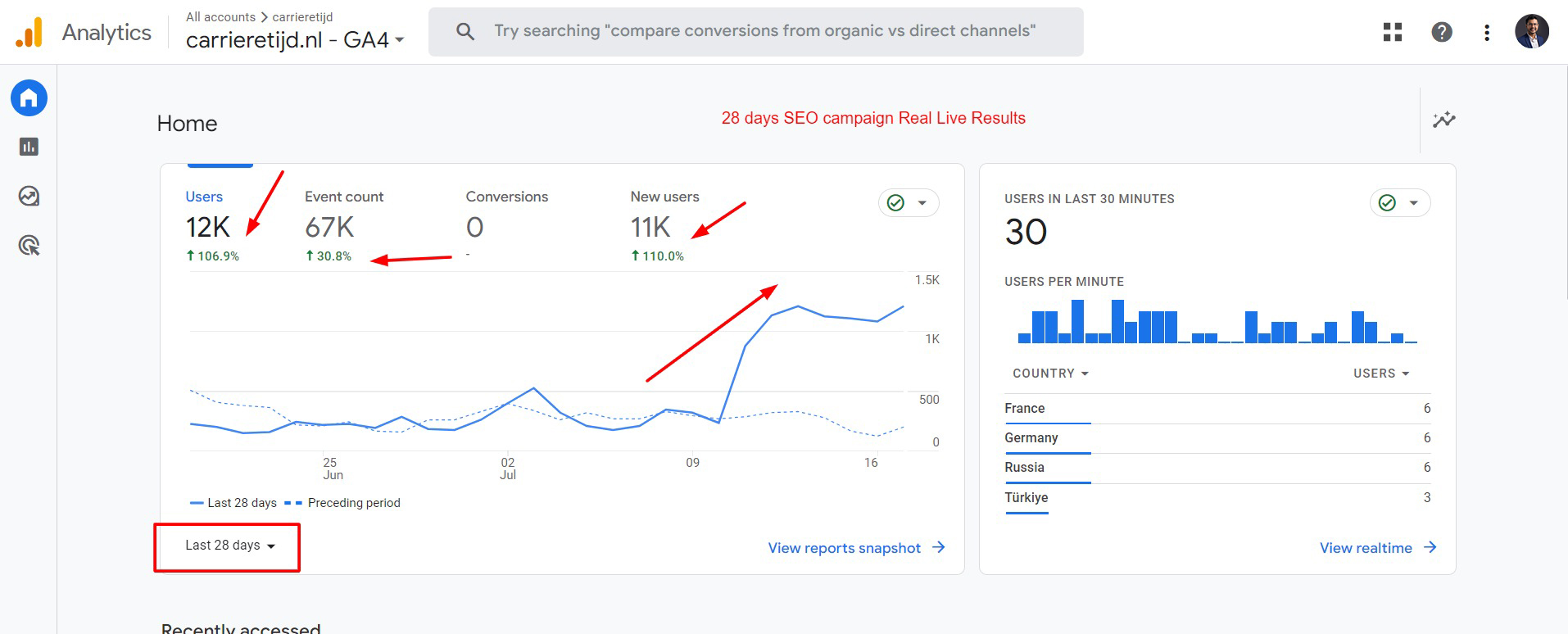Open the carrieretijd.nl - GA4 property selector

295,39
